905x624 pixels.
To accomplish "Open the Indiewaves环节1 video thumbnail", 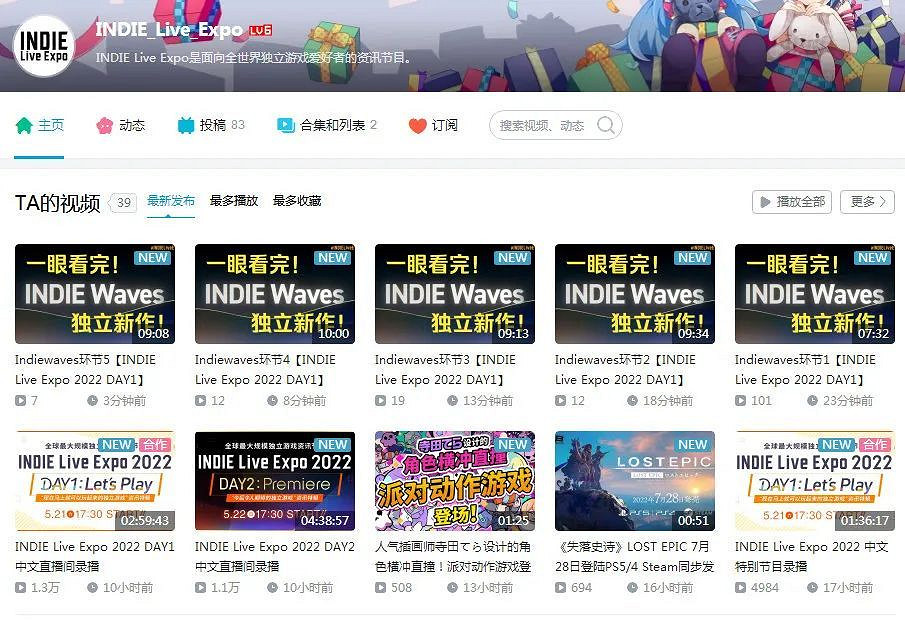I will (815, 294).
